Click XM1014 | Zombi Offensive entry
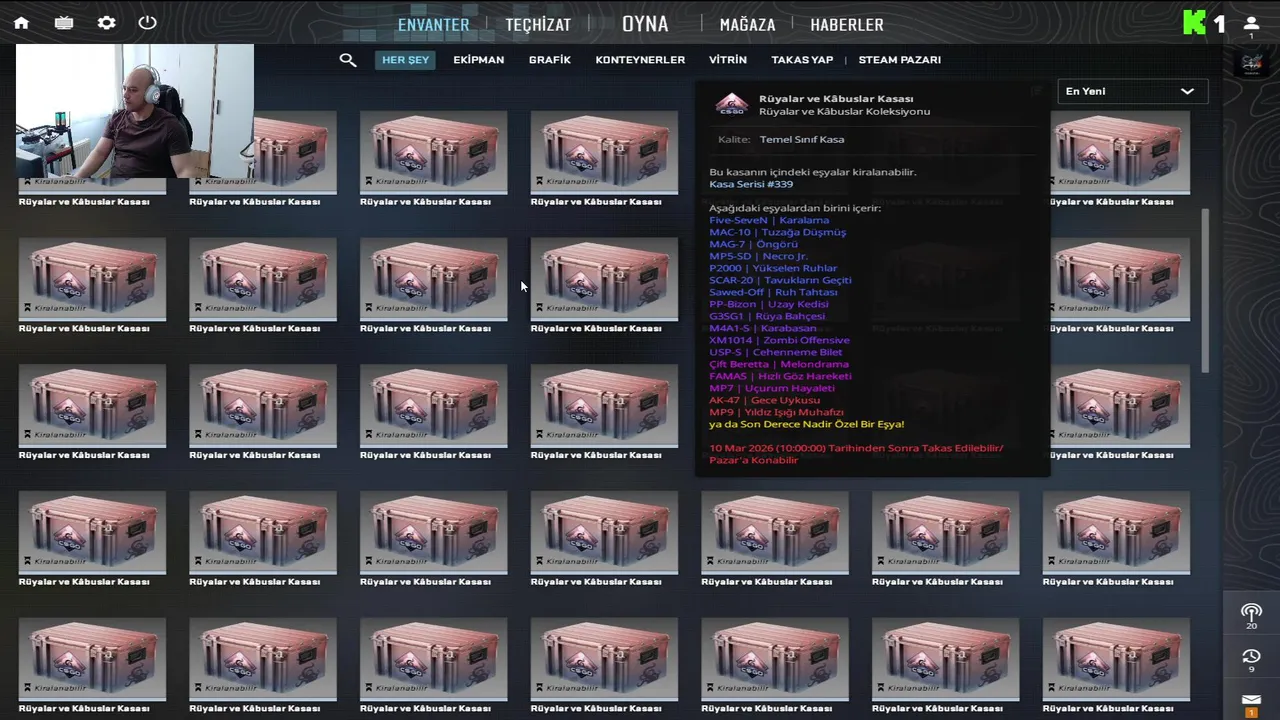The width and height of the screenshot is (1280, 720). tap(779, 340)
